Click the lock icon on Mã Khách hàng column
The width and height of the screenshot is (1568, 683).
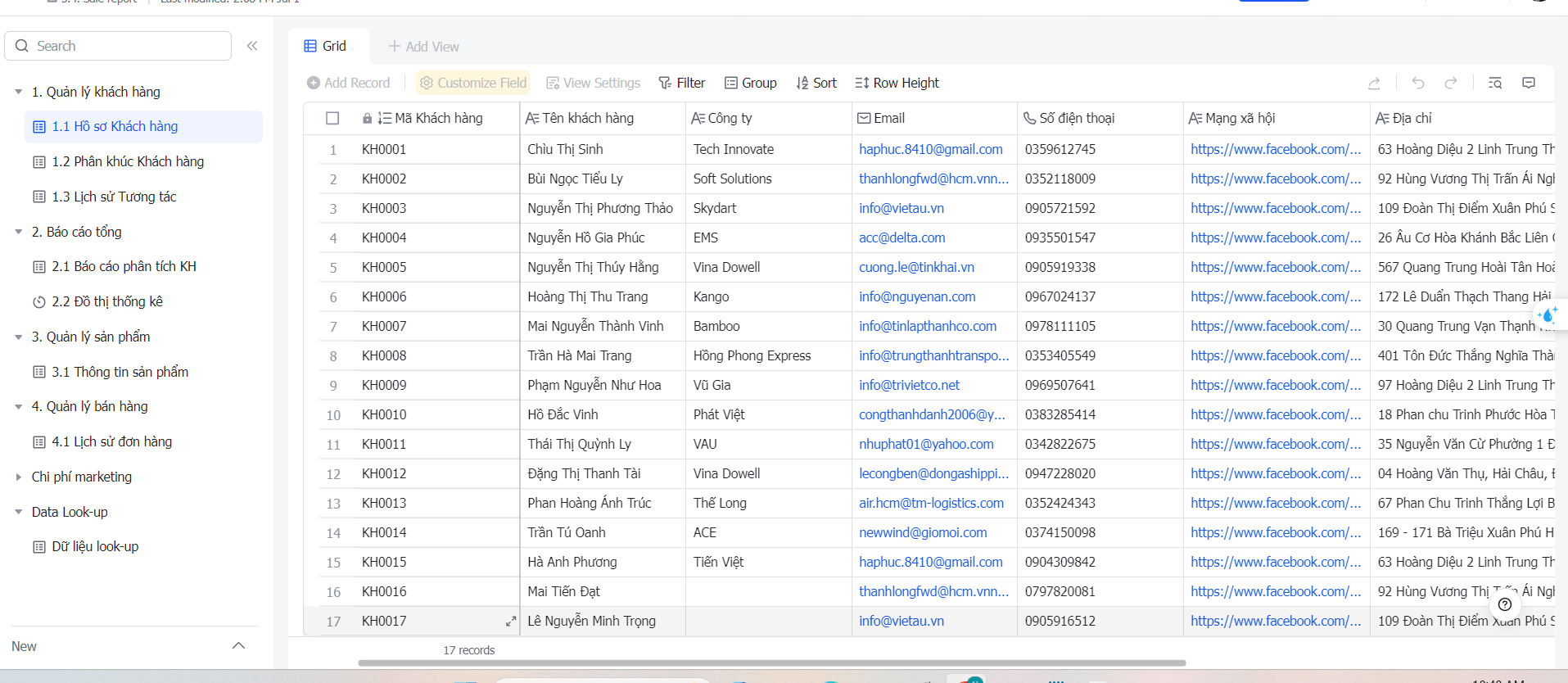[x=368, y=119]
